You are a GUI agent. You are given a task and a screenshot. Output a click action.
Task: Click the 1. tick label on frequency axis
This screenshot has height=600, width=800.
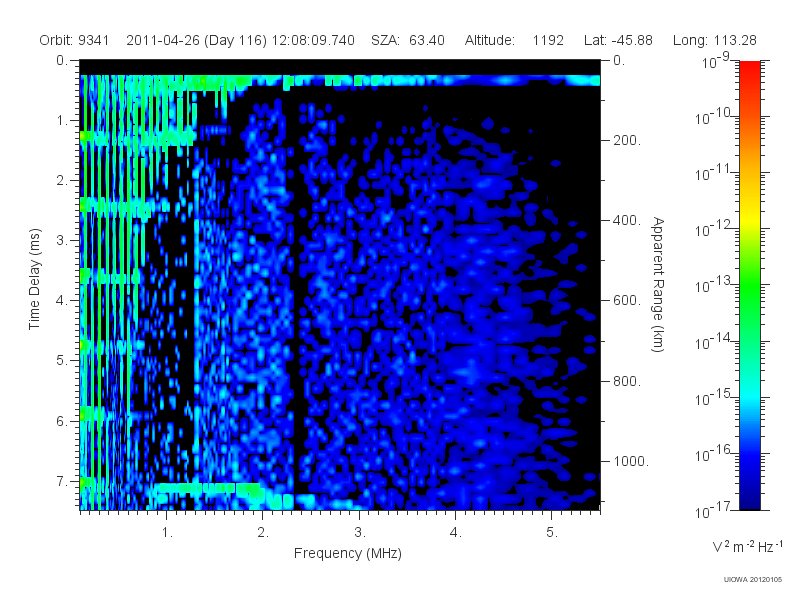click(x=167, y=532)
